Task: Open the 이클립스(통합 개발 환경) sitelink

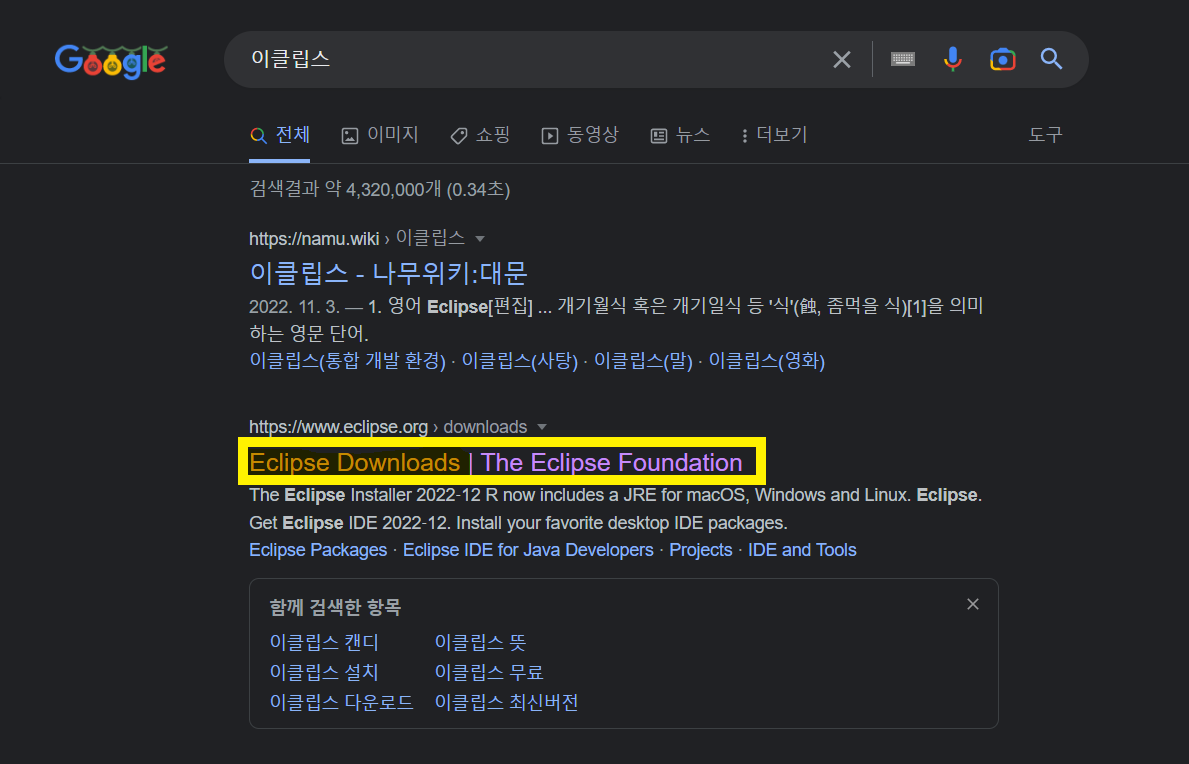Action: pos(347,361)
